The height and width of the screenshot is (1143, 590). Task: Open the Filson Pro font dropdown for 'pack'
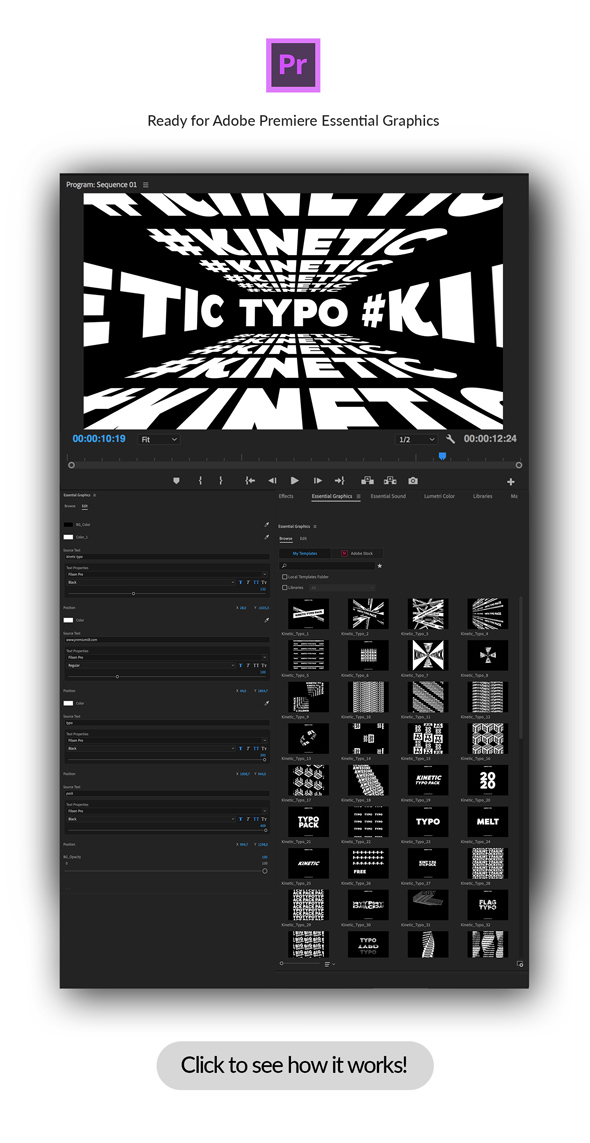[x=167, y=811]
